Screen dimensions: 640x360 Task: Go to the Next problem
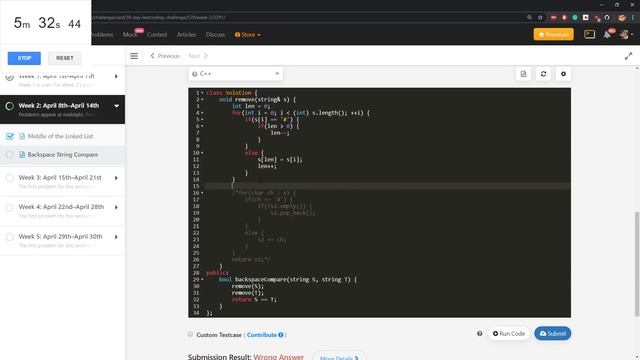[198, 56]
